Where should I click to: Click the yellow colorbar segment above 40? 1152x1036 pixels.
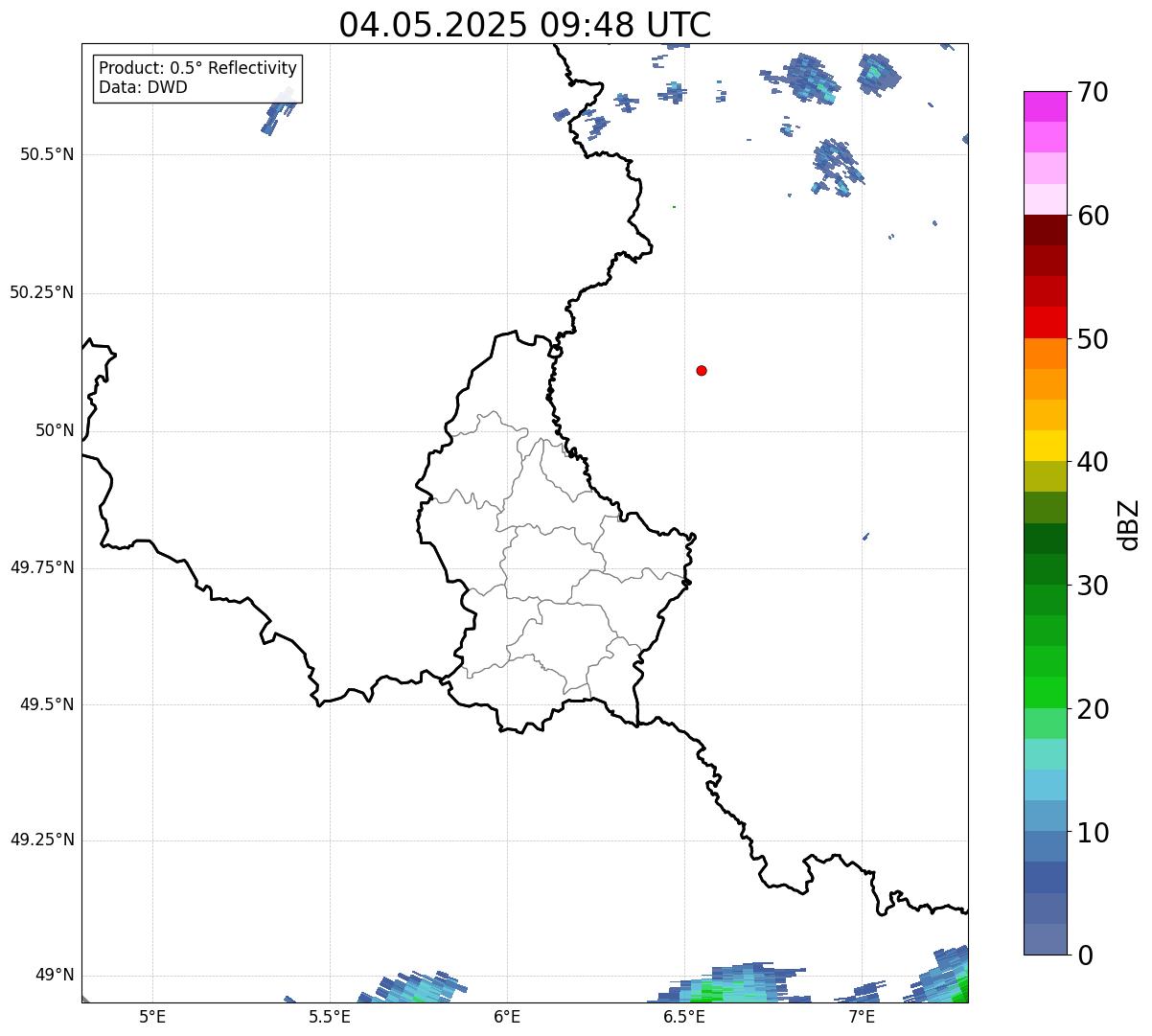point(1045,446)
